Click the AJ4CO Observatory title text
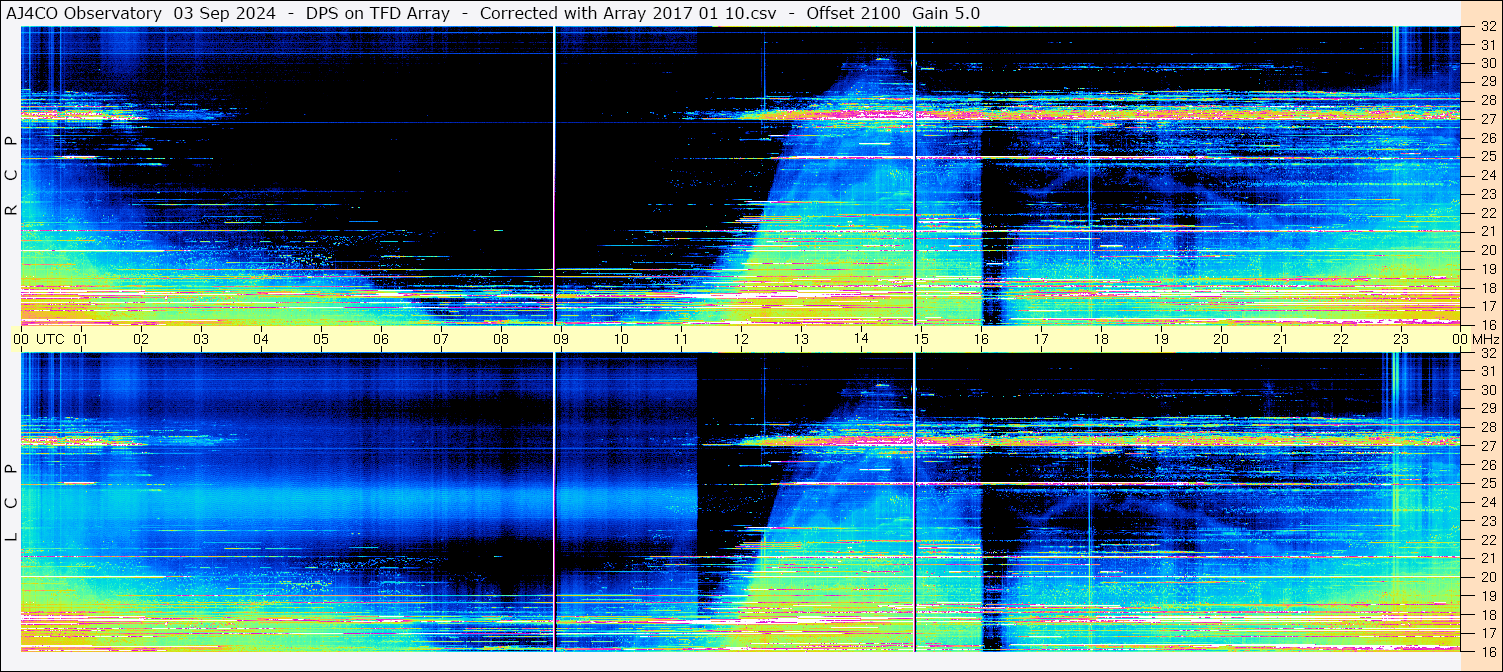 [x=84, y=13]
